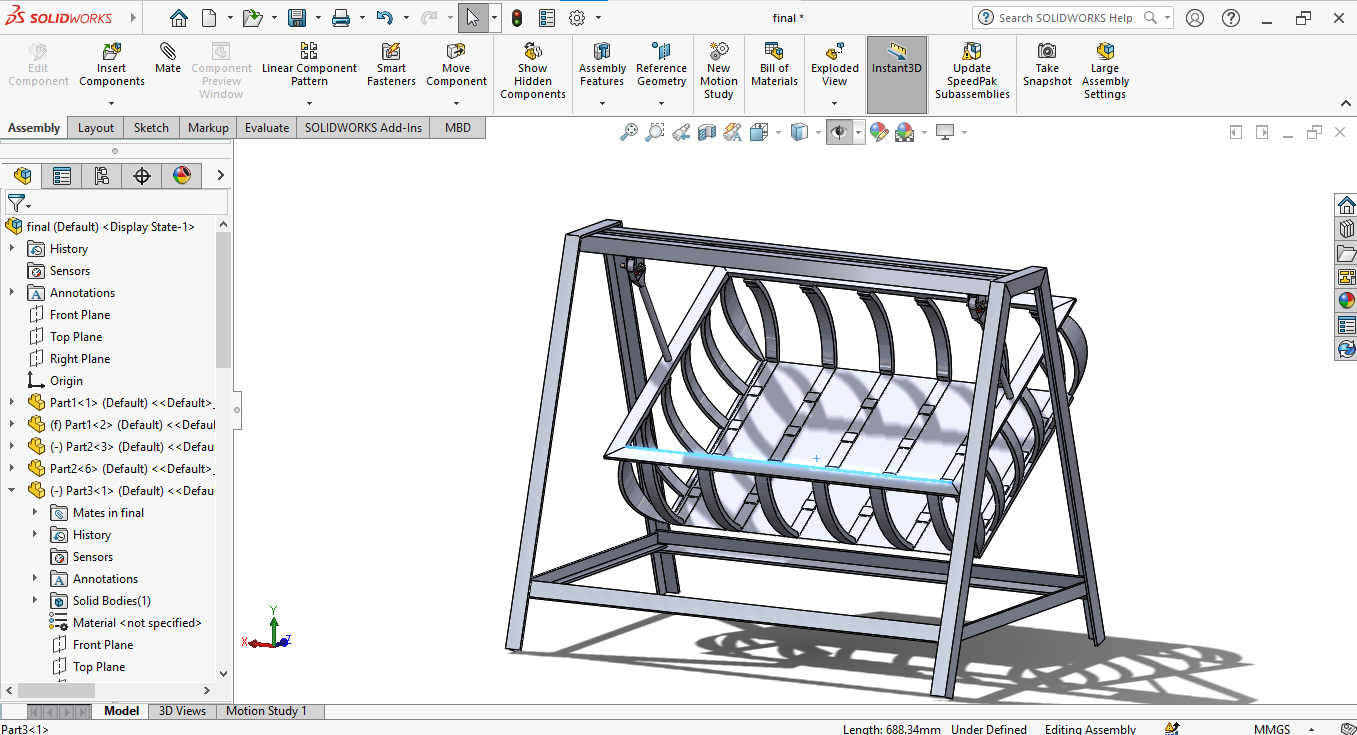Expand the Solid Bodies(1) folder
Screen dimensions: 1357x735
tap(35, 601)
